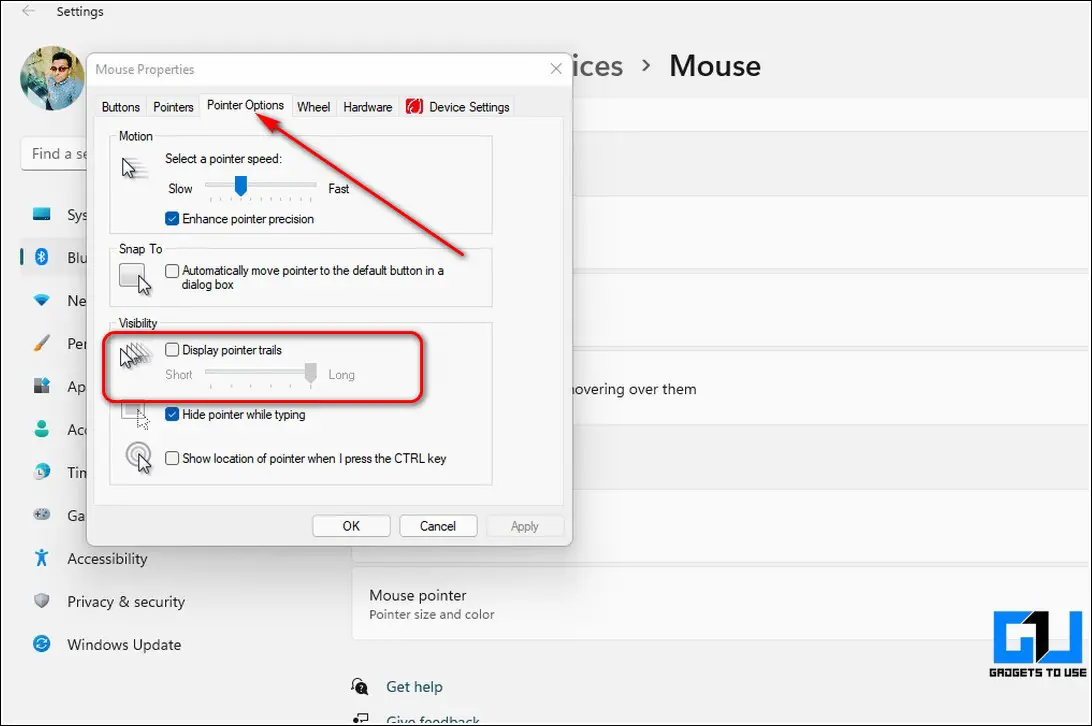The height and width of the screenshot is (726, 1092).
Task: Select the Pointer Options tab
Action: point(245,105)
